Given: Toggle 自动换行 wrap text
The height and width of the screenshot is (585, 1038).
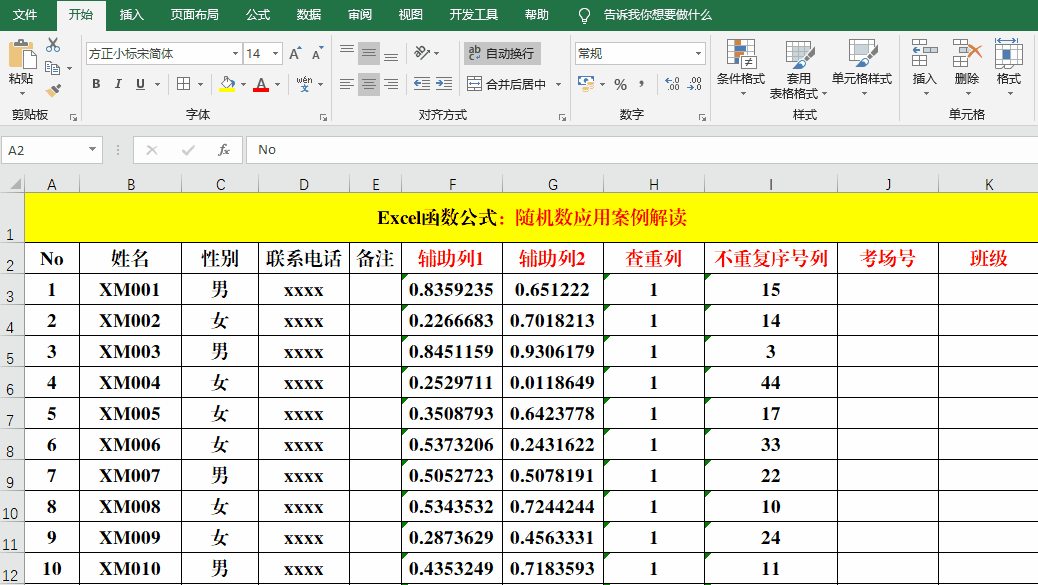Looking at the screenshot, I should [x=502, y=54].
